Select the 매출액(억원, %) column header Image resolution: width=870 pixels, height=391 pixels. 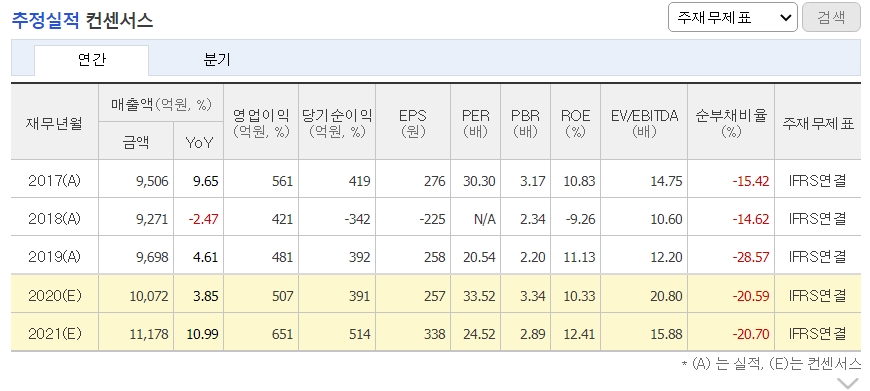click(x=161, y=104)
